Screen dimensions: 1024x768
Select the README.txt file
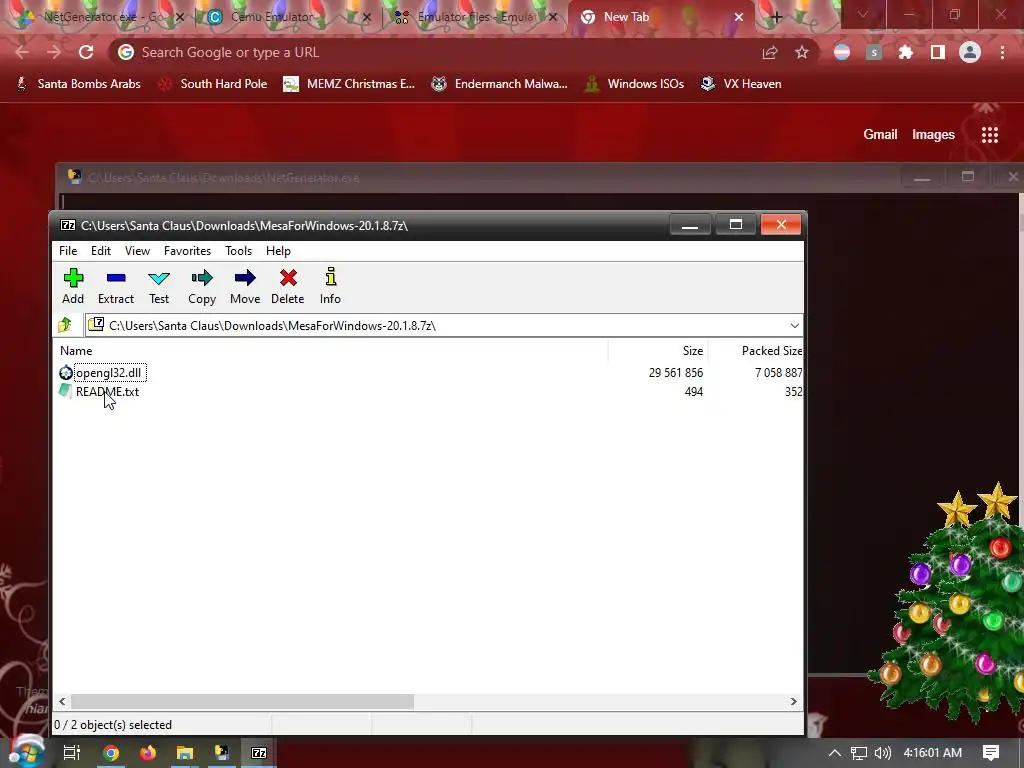107,392
